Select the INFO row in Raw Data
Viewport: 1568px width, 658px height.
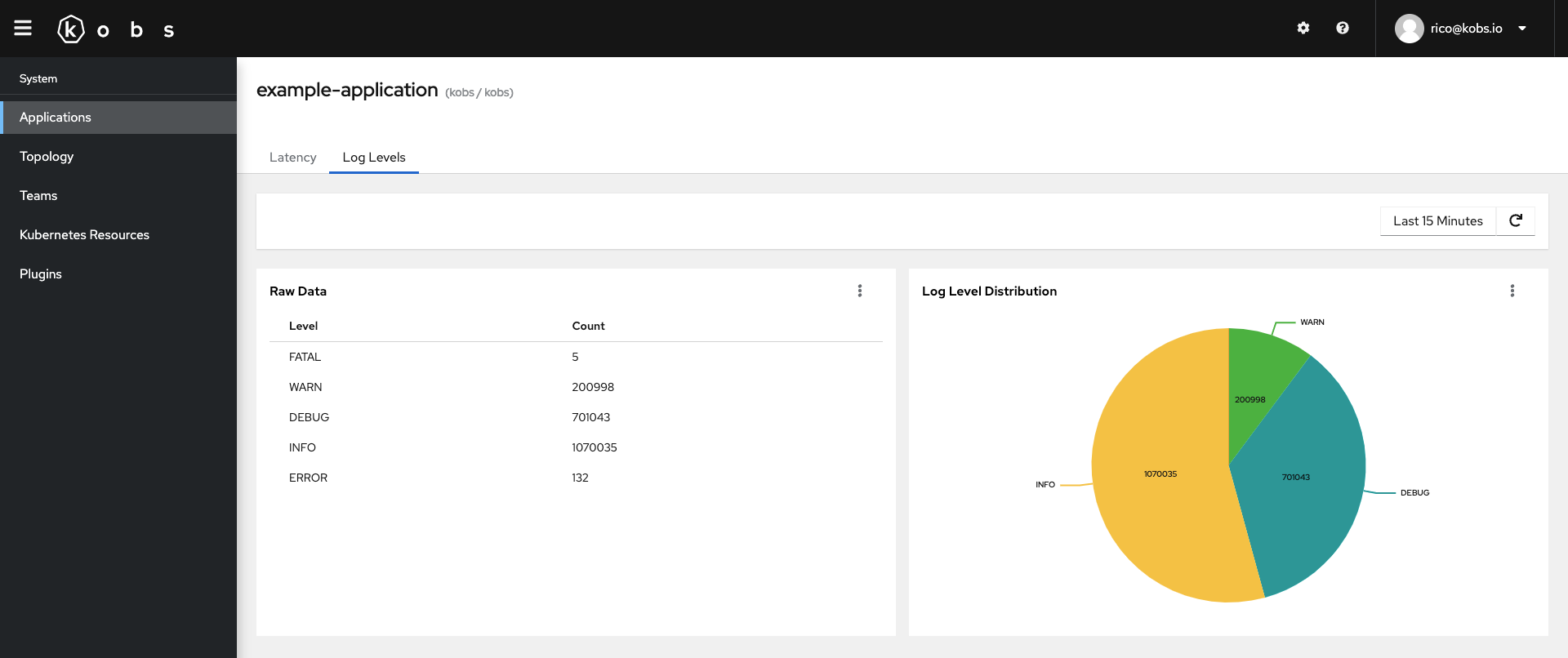[576, 447]
